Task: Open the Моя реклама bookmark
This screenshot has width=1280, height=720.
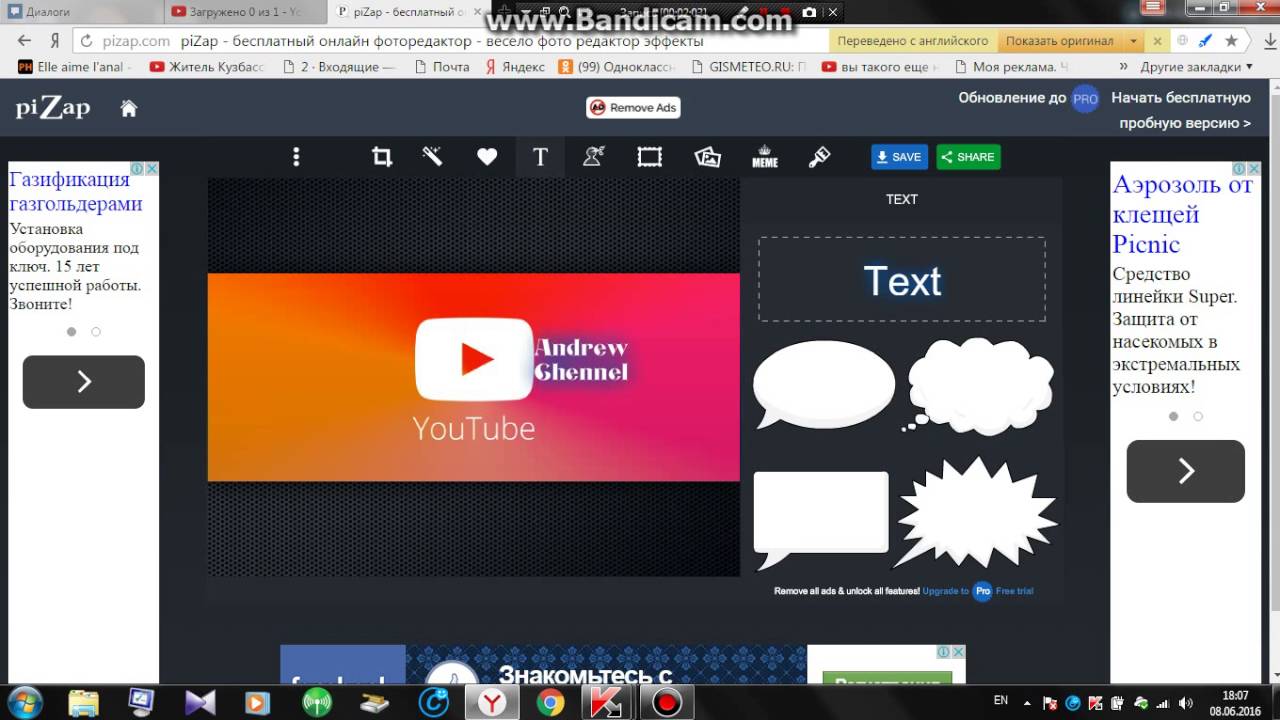Action: [x=1011, y=67]
